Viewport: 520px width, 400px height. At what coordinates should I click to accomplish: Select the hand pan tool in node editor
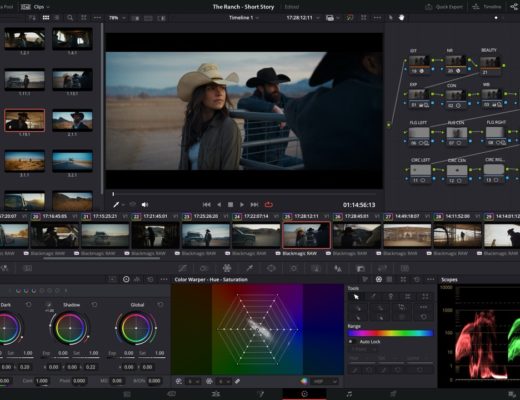pos(401,18)
